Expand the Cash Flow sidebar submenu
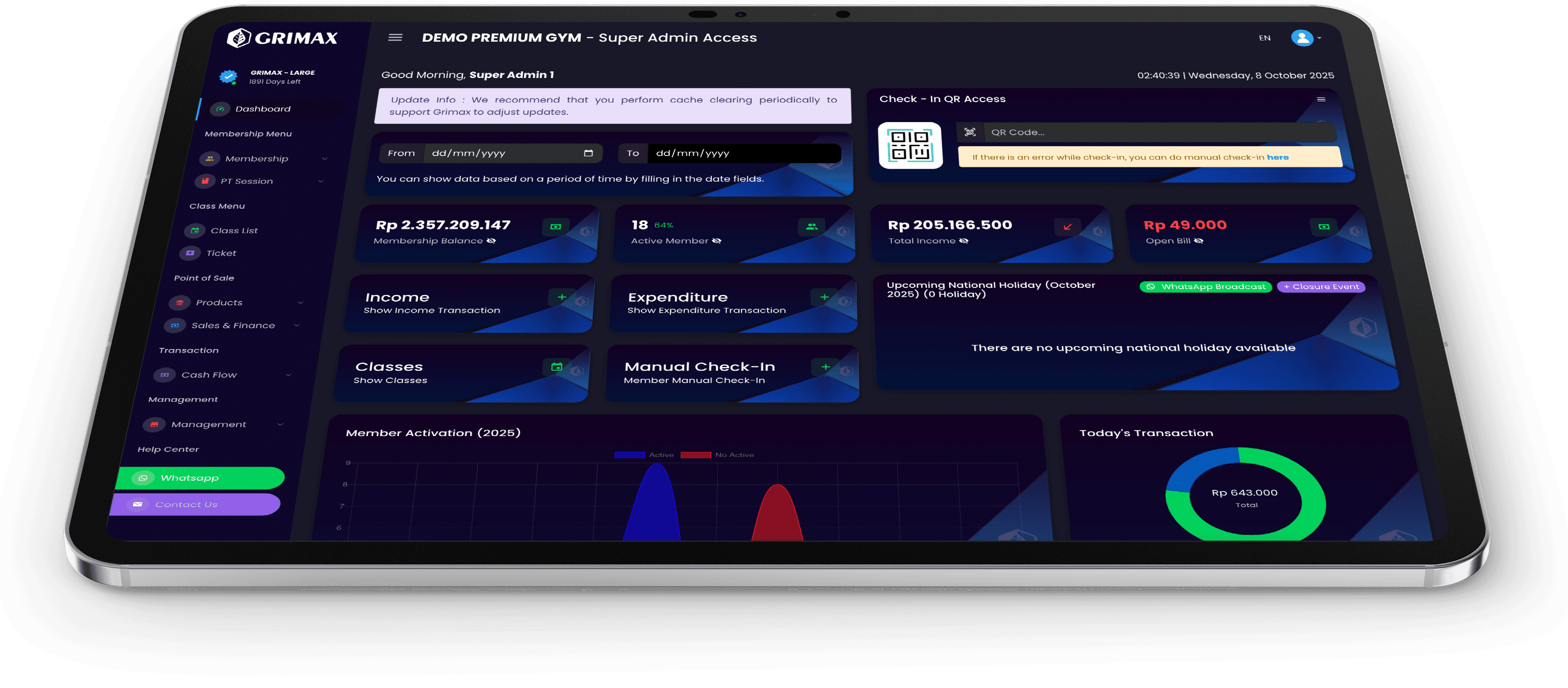This screenshot has width=1568, height=688. tap(289, 375)
